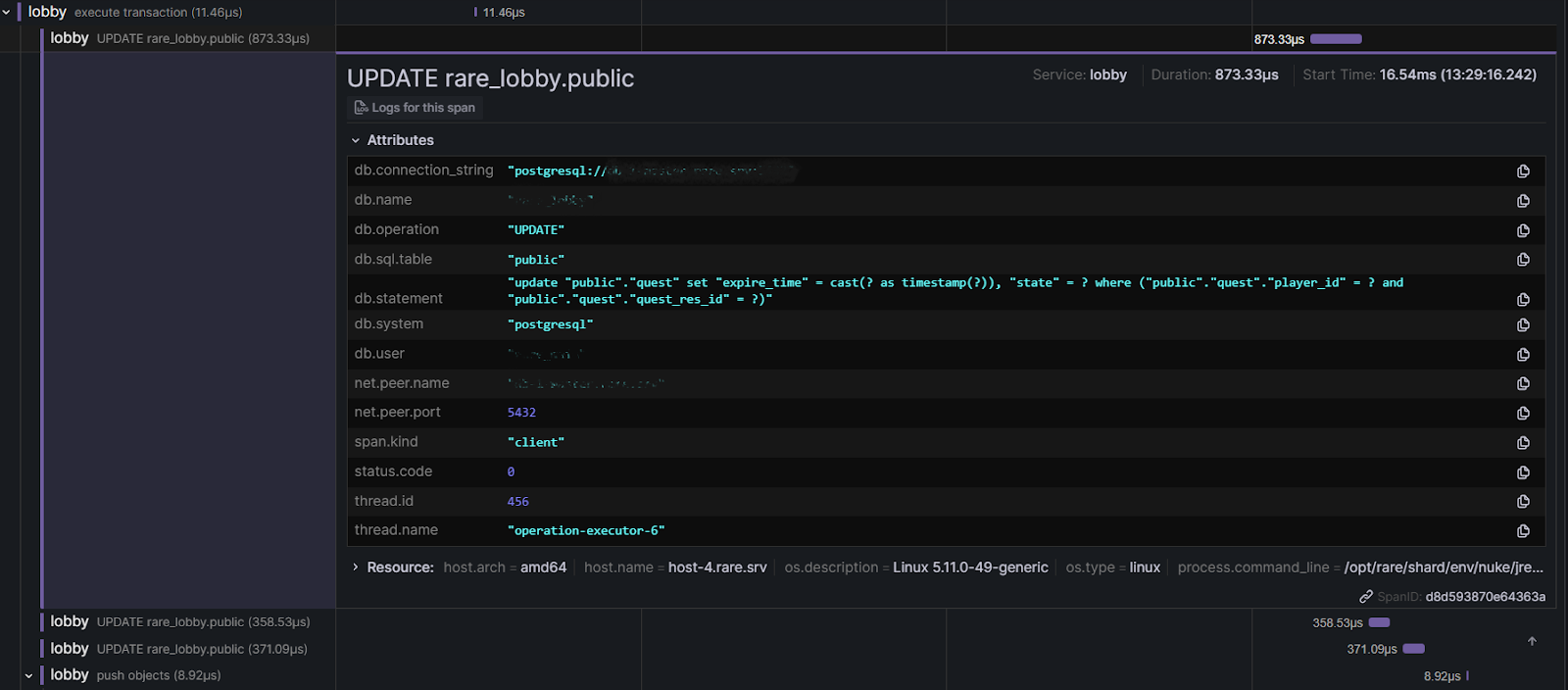Image resolution: width=1568 pixels, height=690 pixels.
Task: Copy the deep link to this SpanID
Action: tap(1365, 597)
